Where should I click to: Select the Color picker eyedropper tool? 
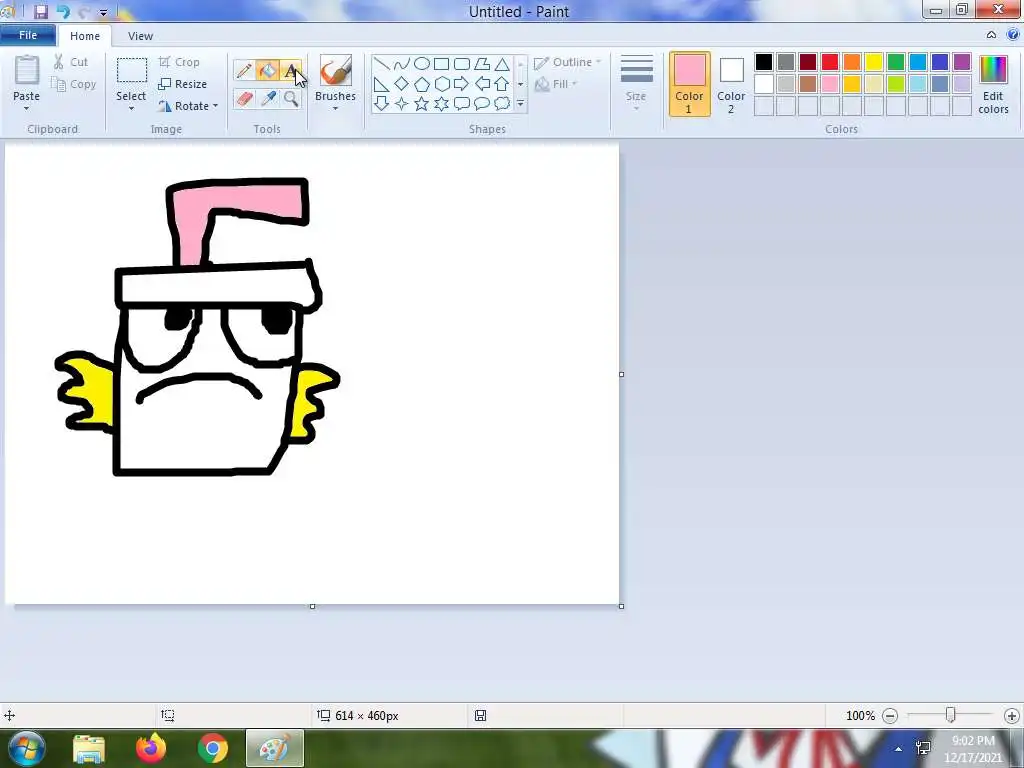click(268, 99)
